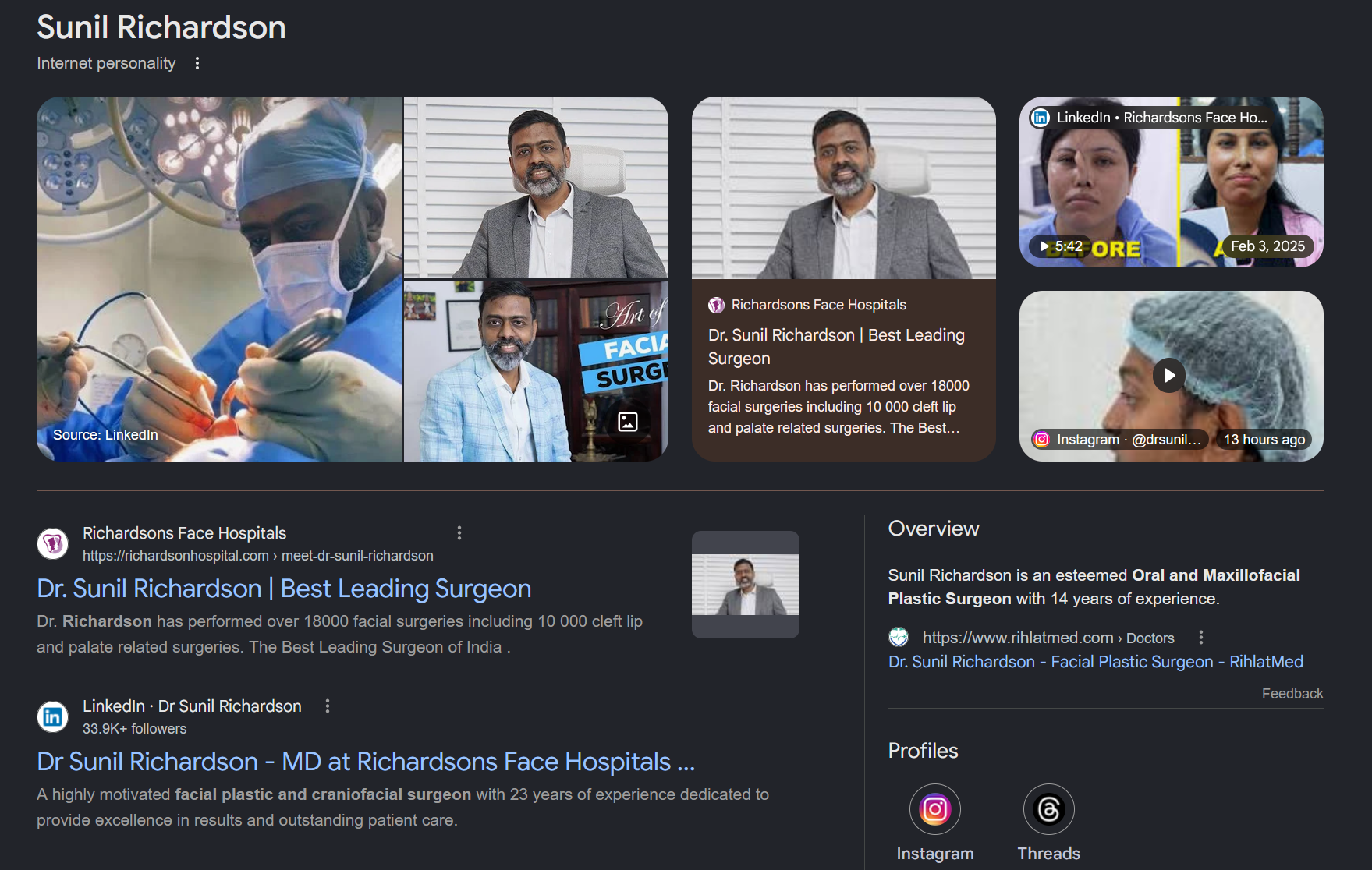Click the '13 hours ago' badge
The height and width of the screenshot is (870, 1372).
[1264, 440]
